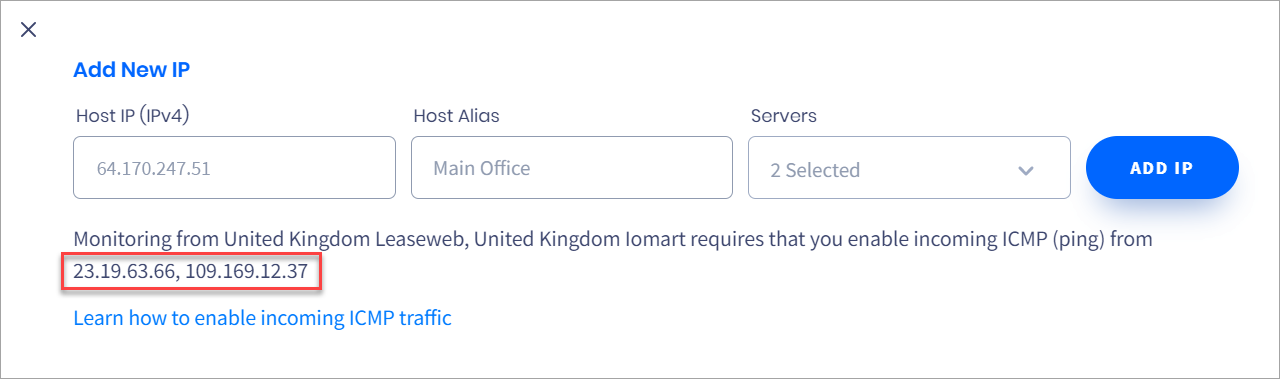Viewport: 1280px width, 379px height.
Task: Click the Servers label above the dropdown
Action: (783, 116)
